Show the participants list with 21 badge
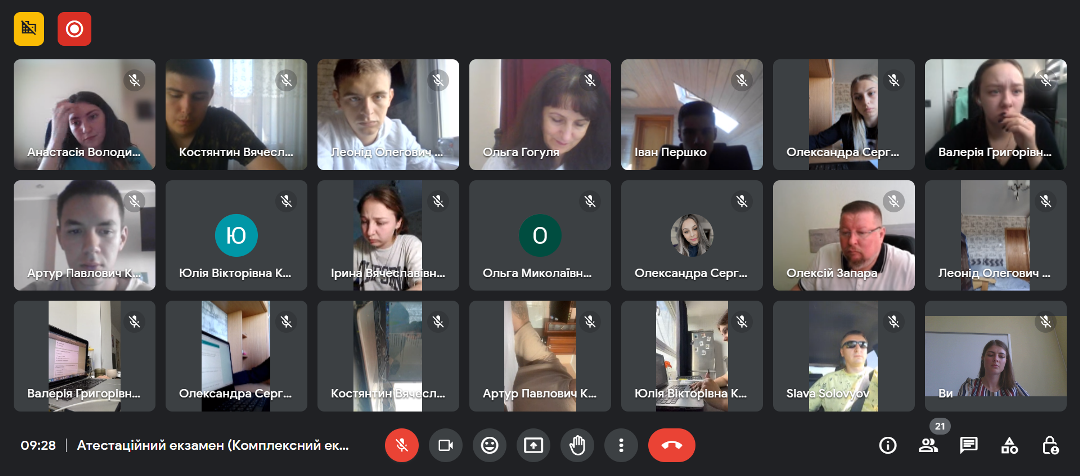Viewport: 1080px width, 476px height. click(x=928, y=446)
